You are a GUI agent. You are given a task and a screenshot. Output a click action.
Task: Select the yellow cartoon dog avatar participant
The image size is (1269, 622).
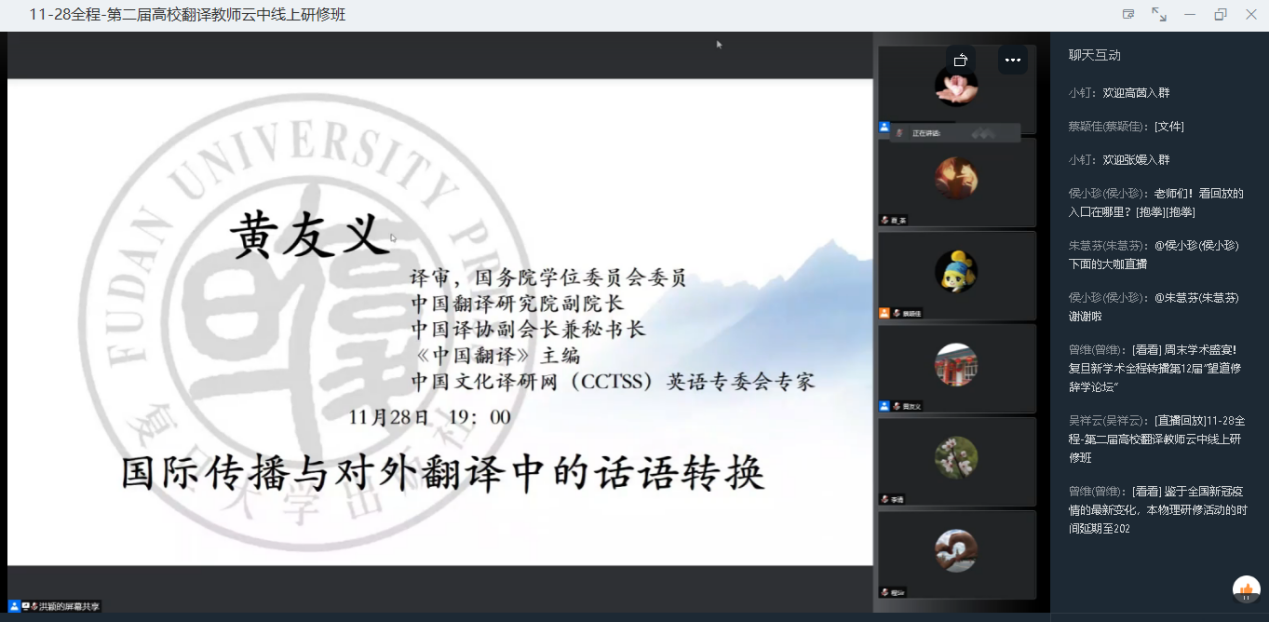coord(956,271)
